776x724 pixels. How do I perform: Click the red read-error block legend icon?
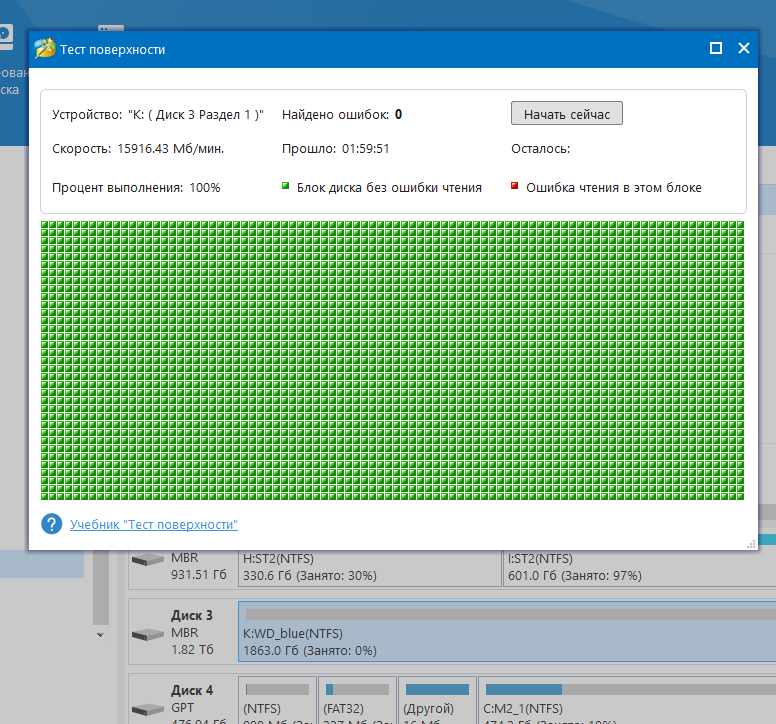(515, 186)
